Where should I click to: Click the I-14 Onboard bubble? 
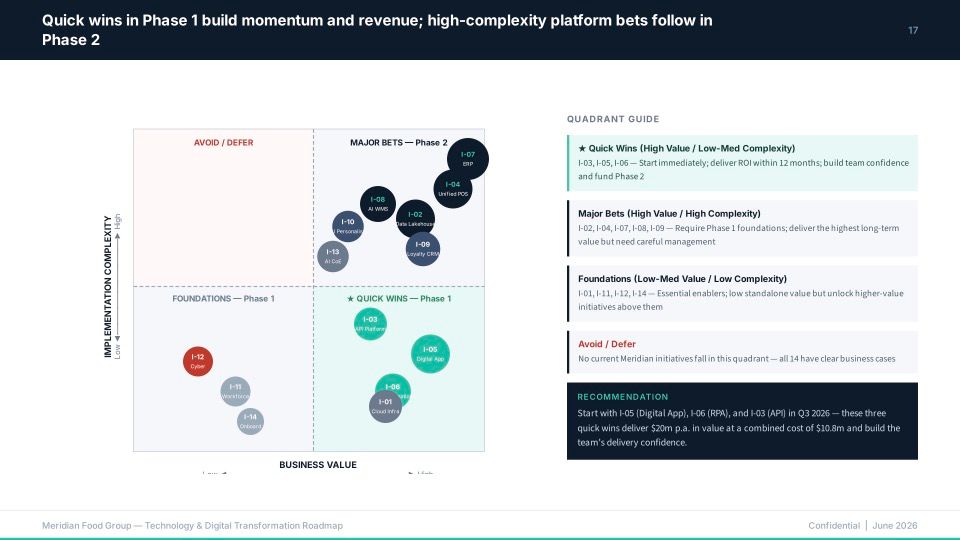coord(250,421)
